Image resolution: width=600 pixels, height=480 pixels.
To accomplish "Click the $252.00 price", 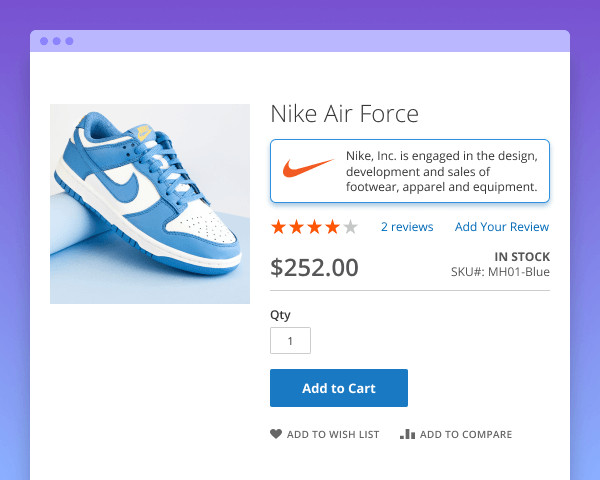I will 314,267.
